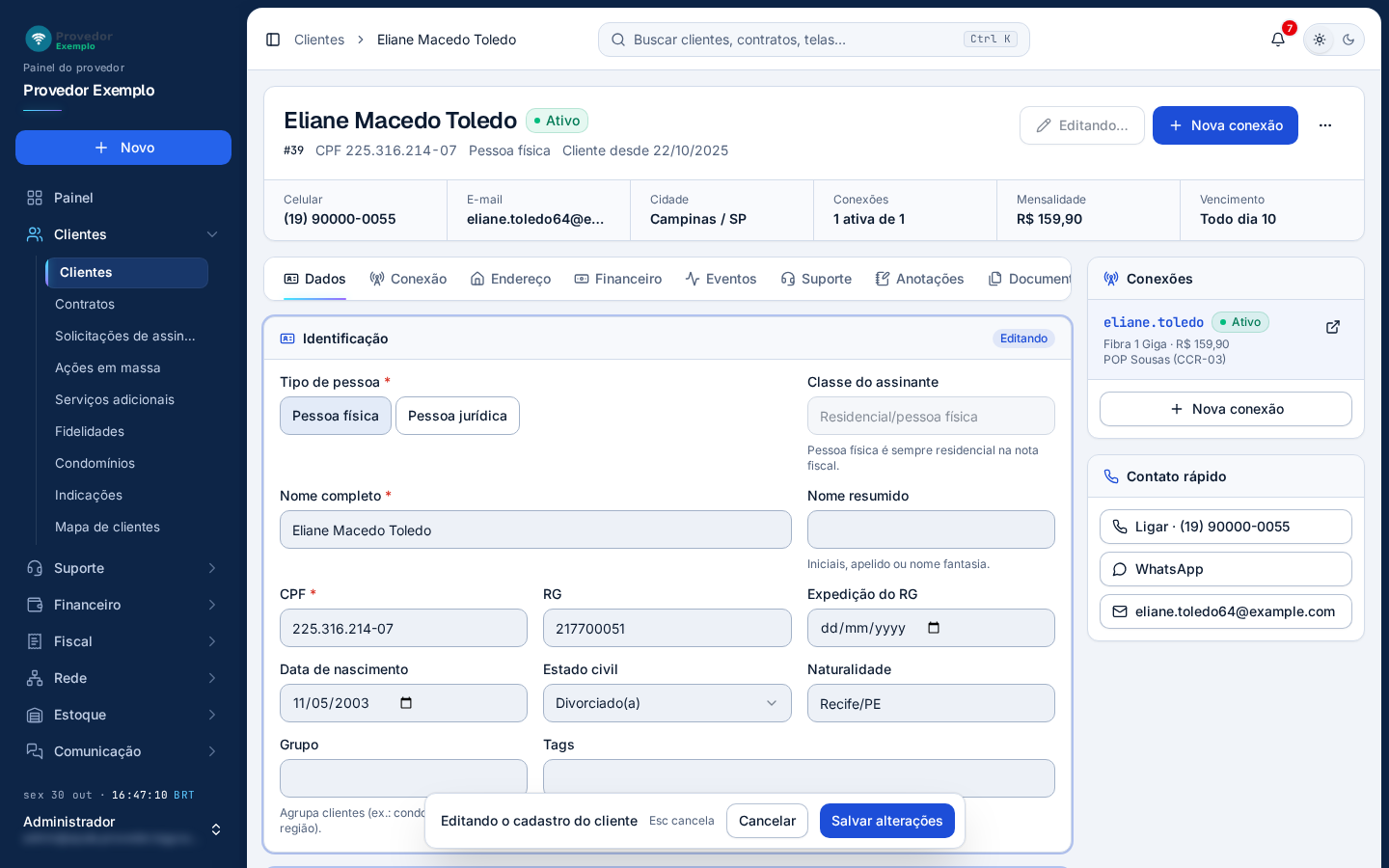Open calendar picker for Data de nascimento
Viewport: 1389px width, 868px height.
[406, 703]
